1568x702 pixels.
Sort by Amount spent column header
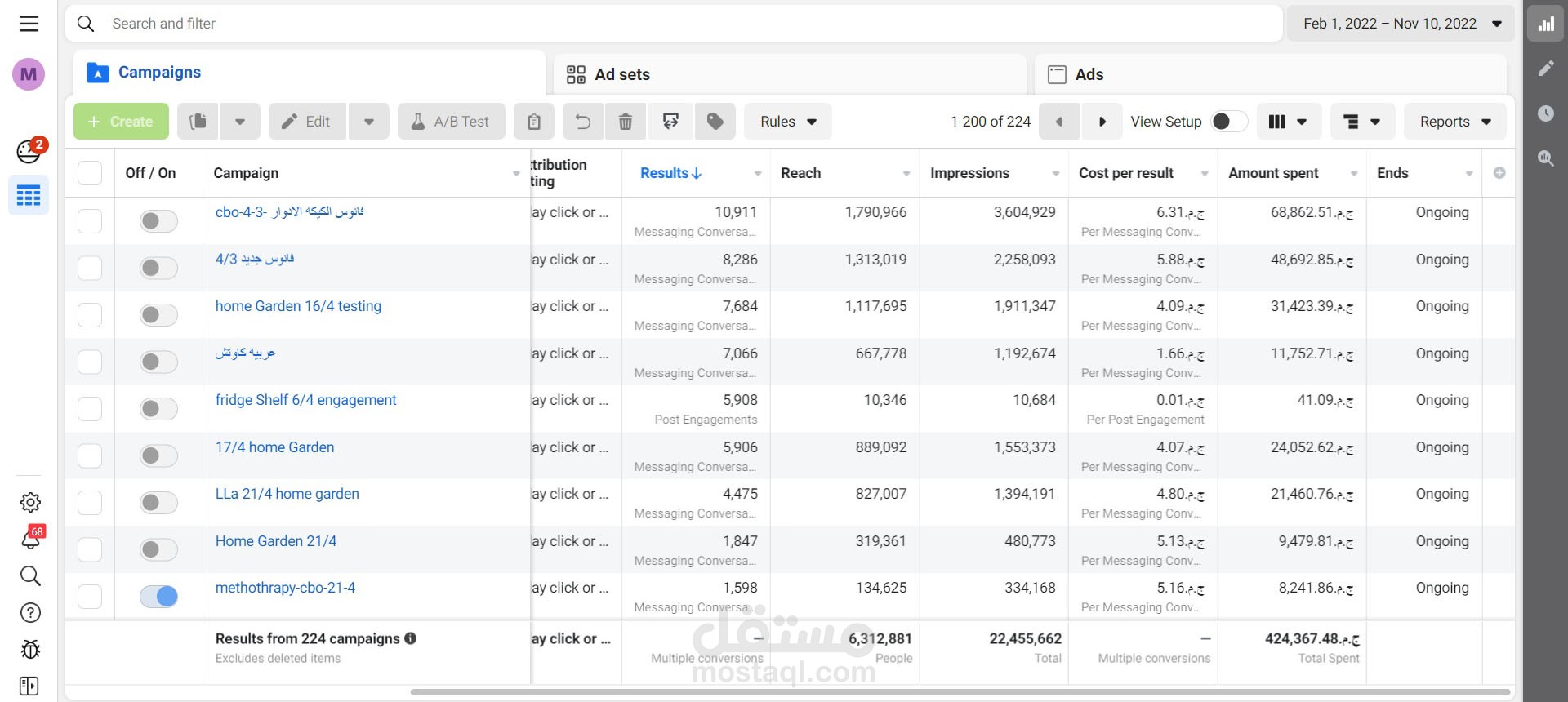[x=1273, y=173]
